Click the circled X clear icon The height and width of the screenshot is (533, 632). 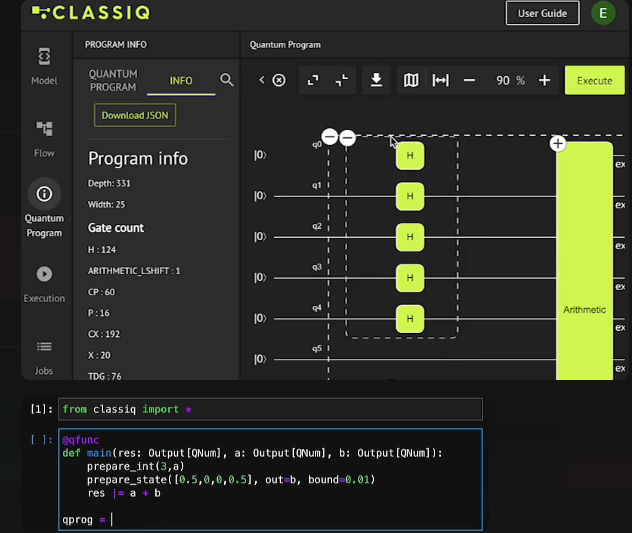coord(279,80)
